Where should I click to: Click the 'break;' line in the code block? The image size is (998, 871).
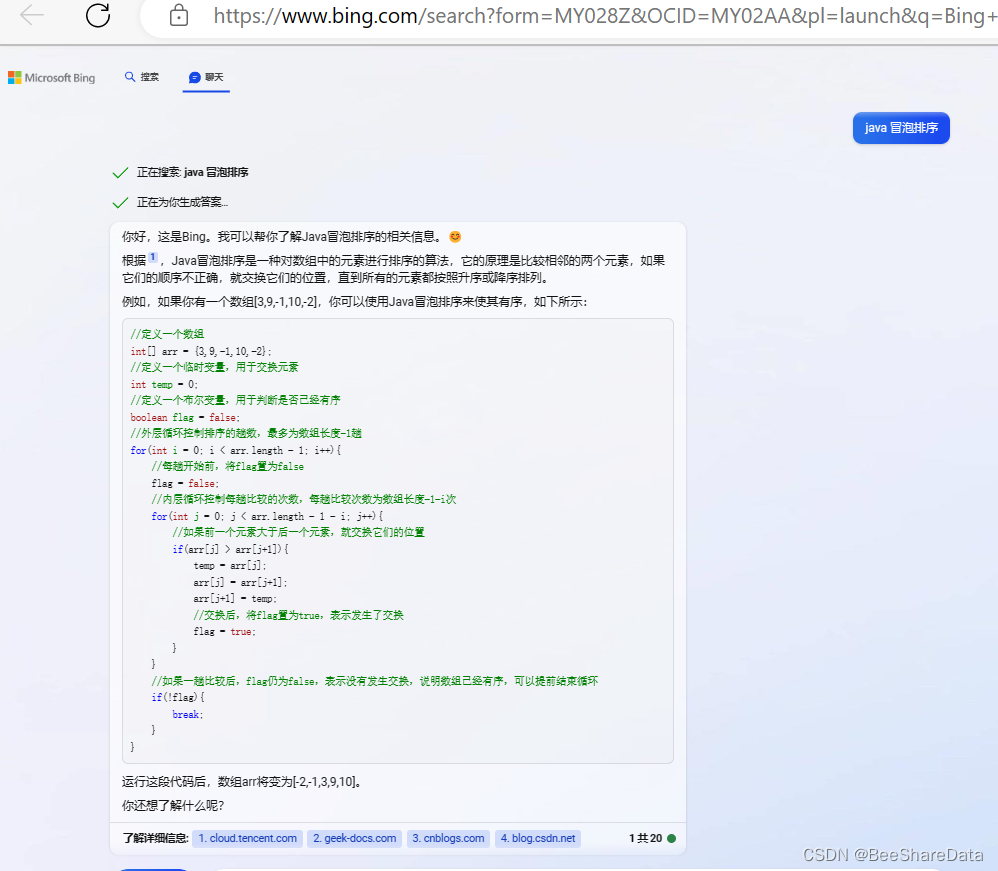point(188,714)
